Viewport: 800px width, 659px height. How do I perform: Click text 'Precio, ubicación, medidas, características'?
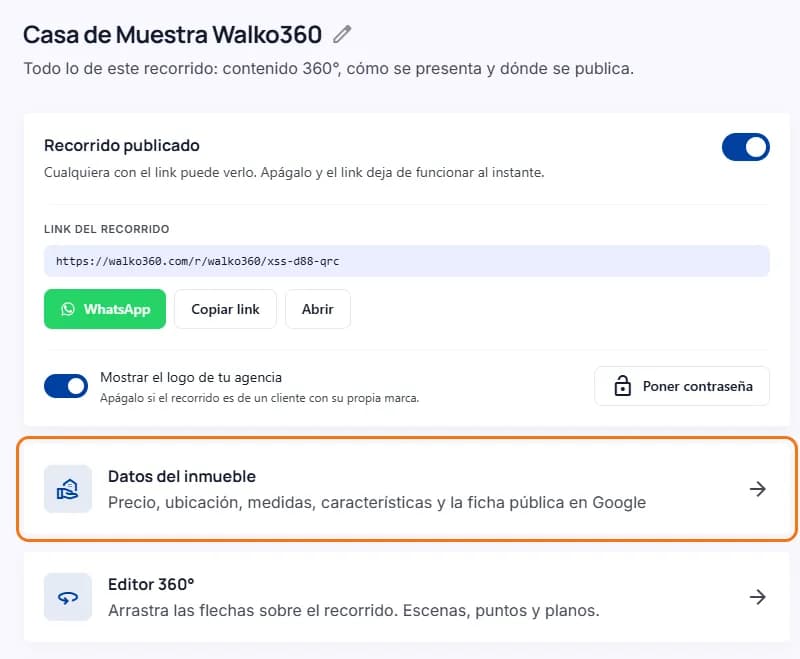pyautogui.click(x=270, y=502)
